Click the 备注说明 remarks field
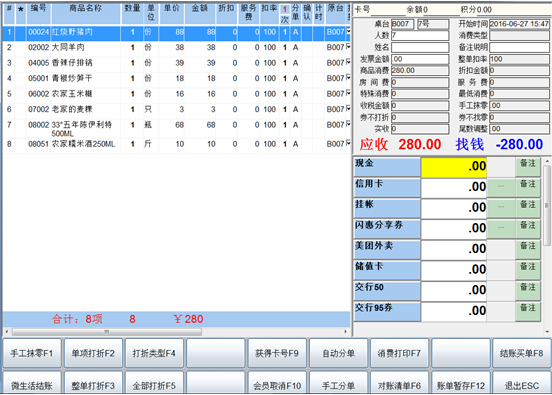Screen dimensions: 552x395 pyautogui.click(x=519, y=47)
